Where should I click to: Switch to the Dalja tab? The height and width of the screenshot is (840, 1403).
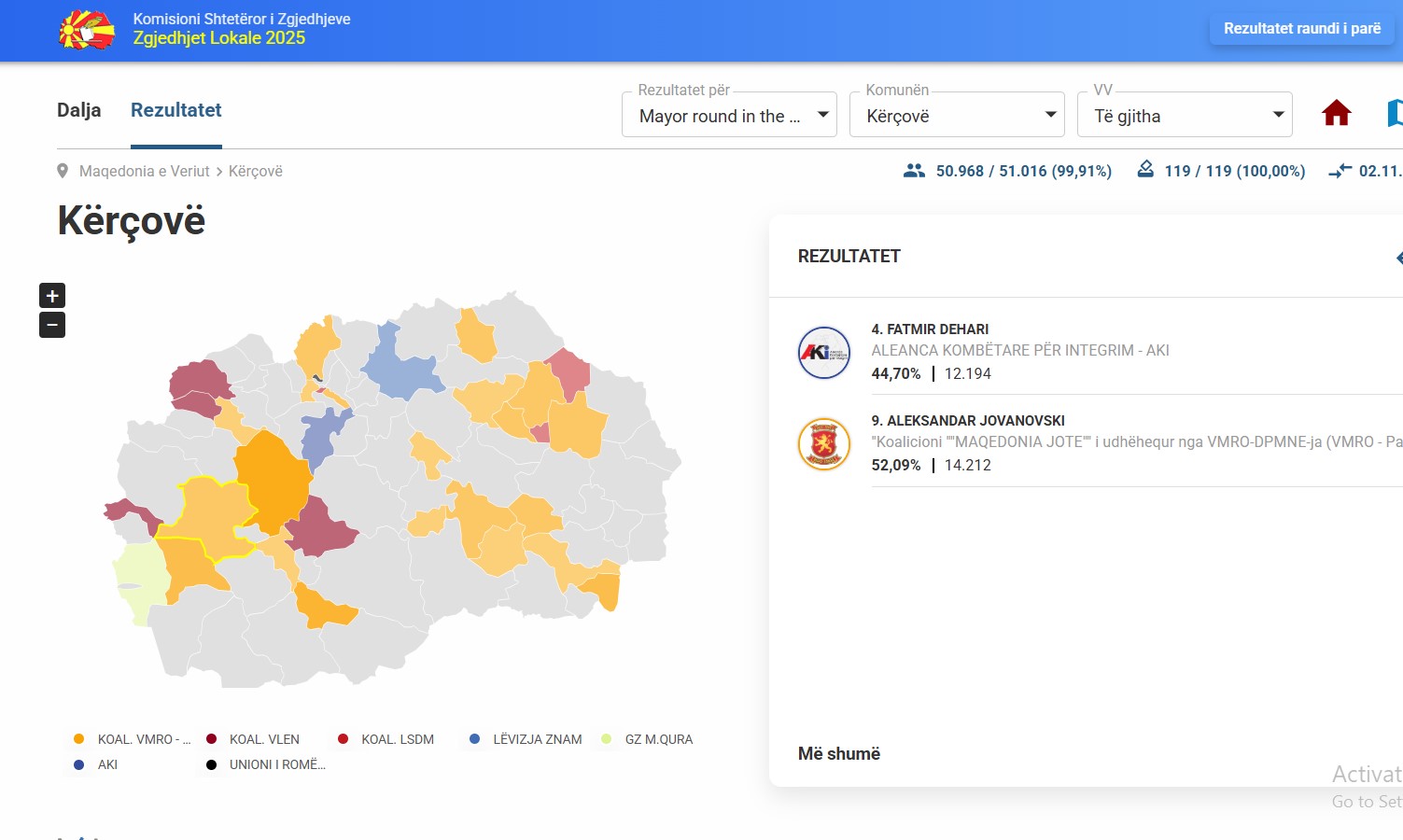pyautogui.click(x=79, y=110)
